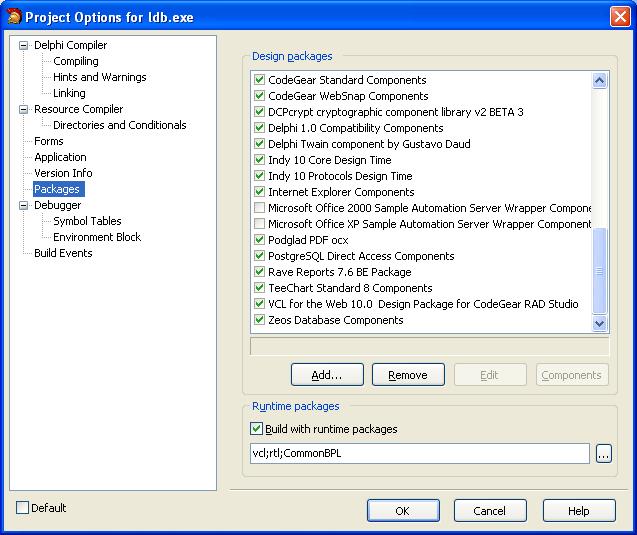This screenshot has width=637, height=535.
Task: Open runtime packages browse ellipsis button
Action: click(x=604, y=453)
